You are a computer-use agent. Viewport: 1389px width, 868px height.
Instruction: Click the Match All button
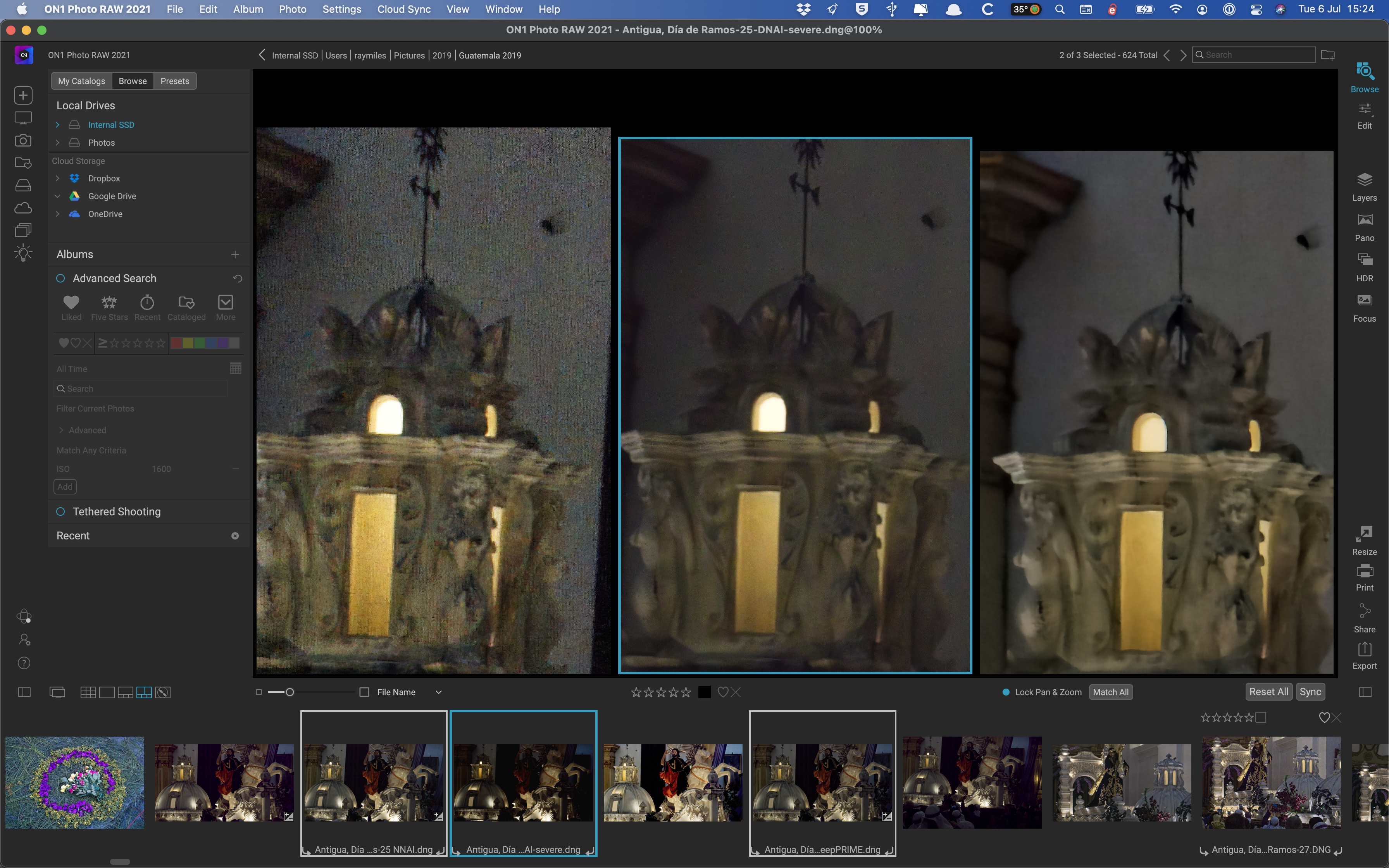point(1111,692)
